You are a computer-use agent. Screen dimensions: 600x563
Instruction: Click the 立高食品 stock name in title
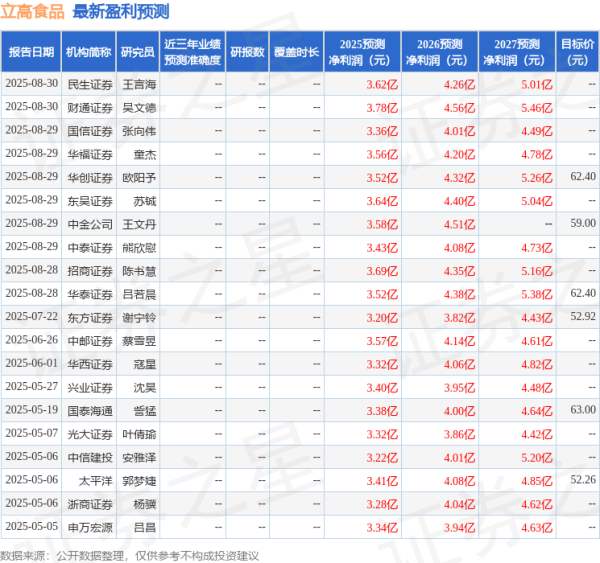(x=33, y=13)
